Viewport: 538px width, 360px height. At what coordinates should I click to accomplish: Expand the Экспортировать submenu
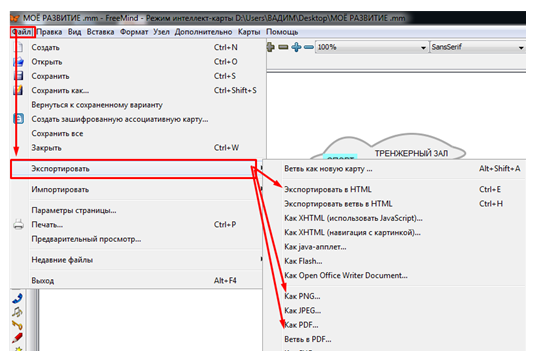click(137, 169)
